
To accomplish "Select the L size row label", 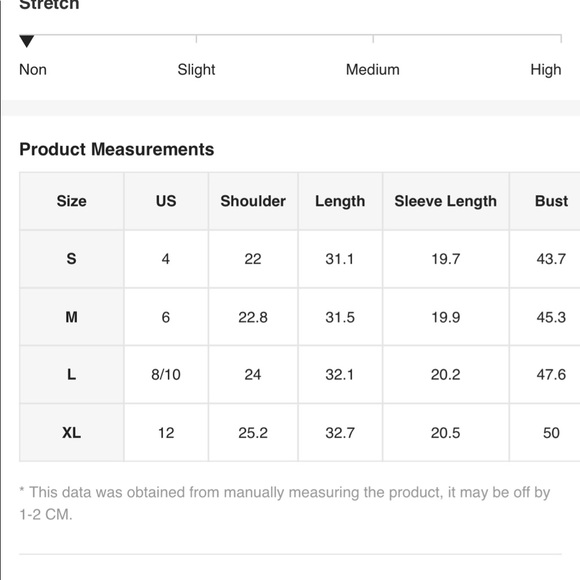I will pos(71,374).
